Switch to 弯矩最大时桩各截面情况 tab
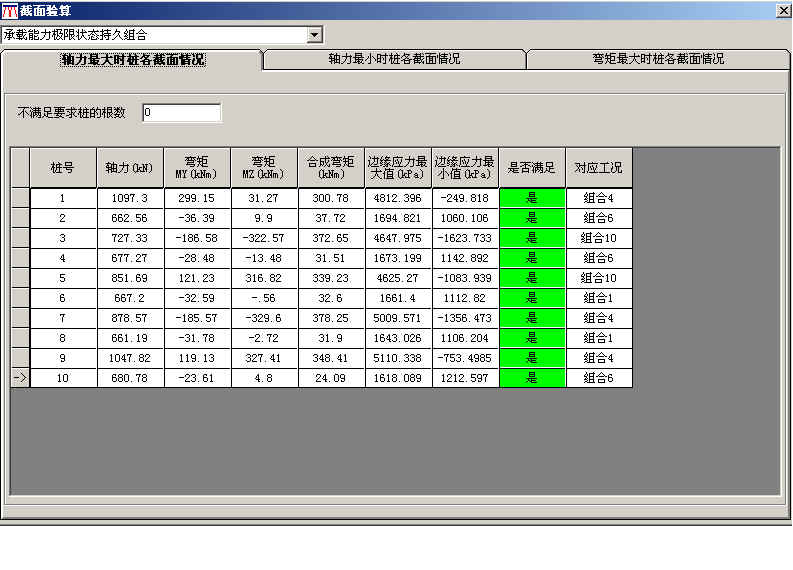The height and width of the screenshot is (570, 793). 657,59
